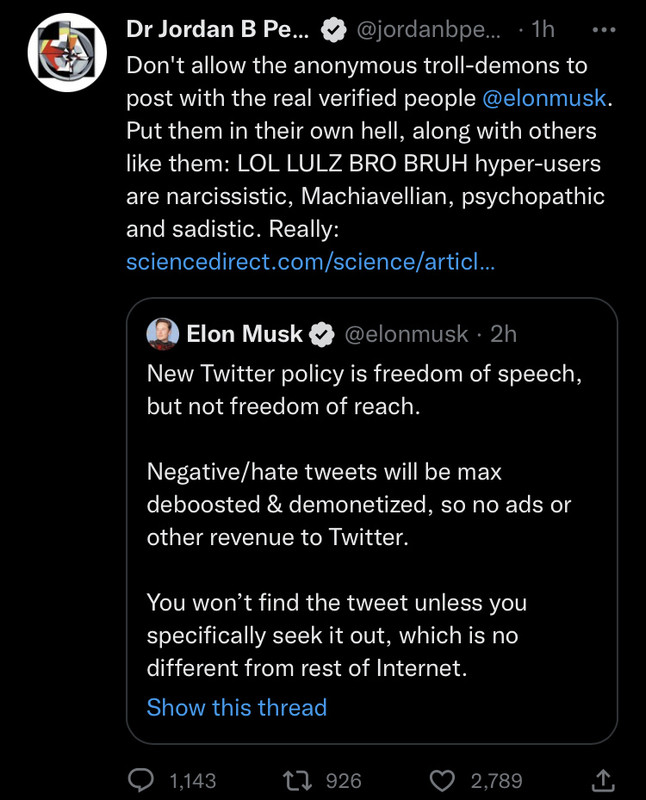
Task: Click the 2h quoted tweet timestamp
Action: click(504, 334)
